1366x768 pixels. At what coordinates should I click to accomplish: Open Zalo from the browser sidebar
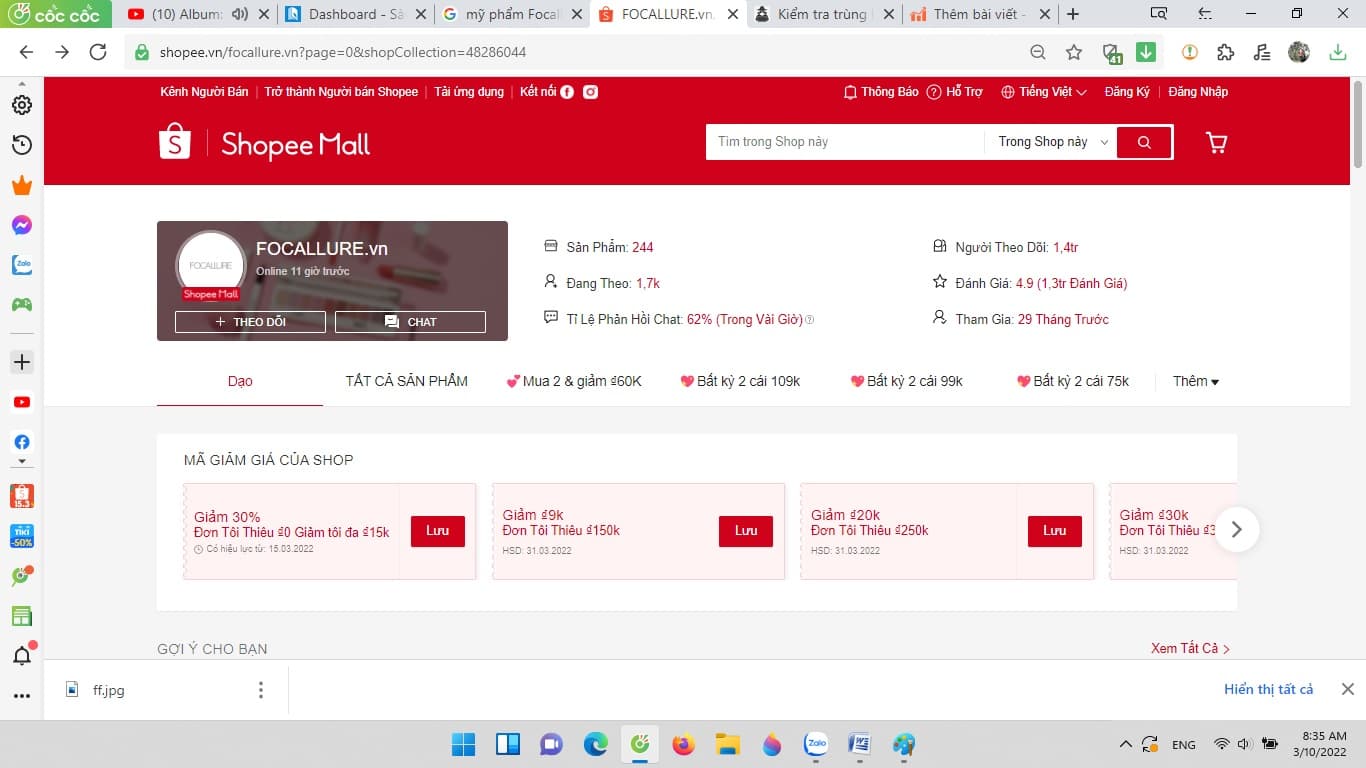(x=21, y=265)
